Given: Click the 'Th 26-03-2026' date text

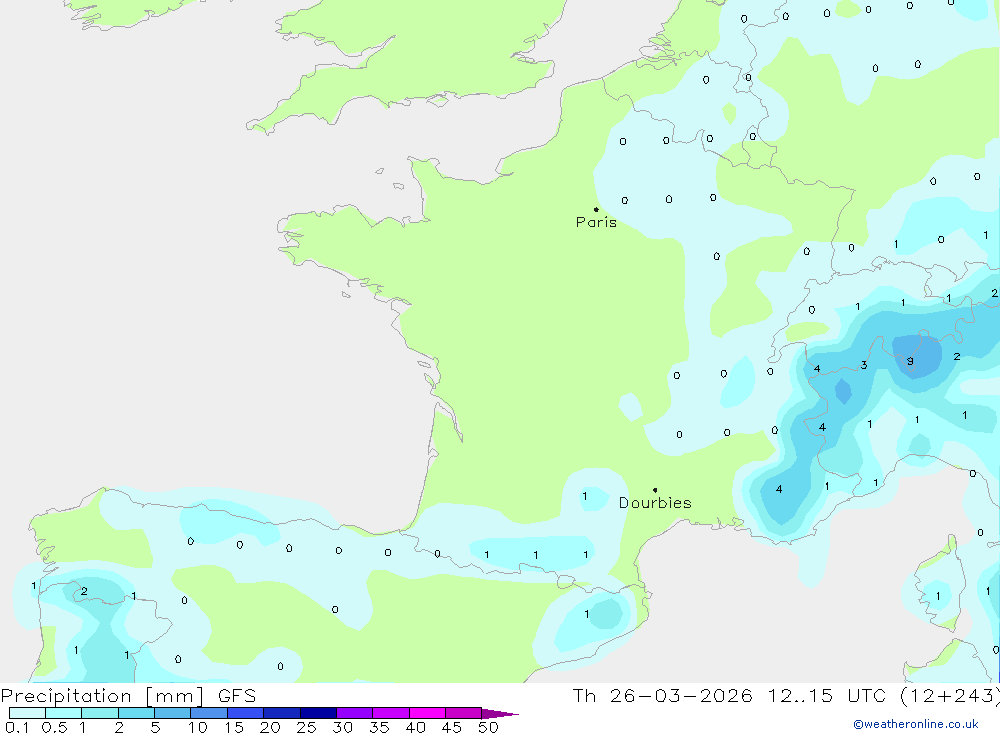Looking at the screenshot, I should point(662,696).
